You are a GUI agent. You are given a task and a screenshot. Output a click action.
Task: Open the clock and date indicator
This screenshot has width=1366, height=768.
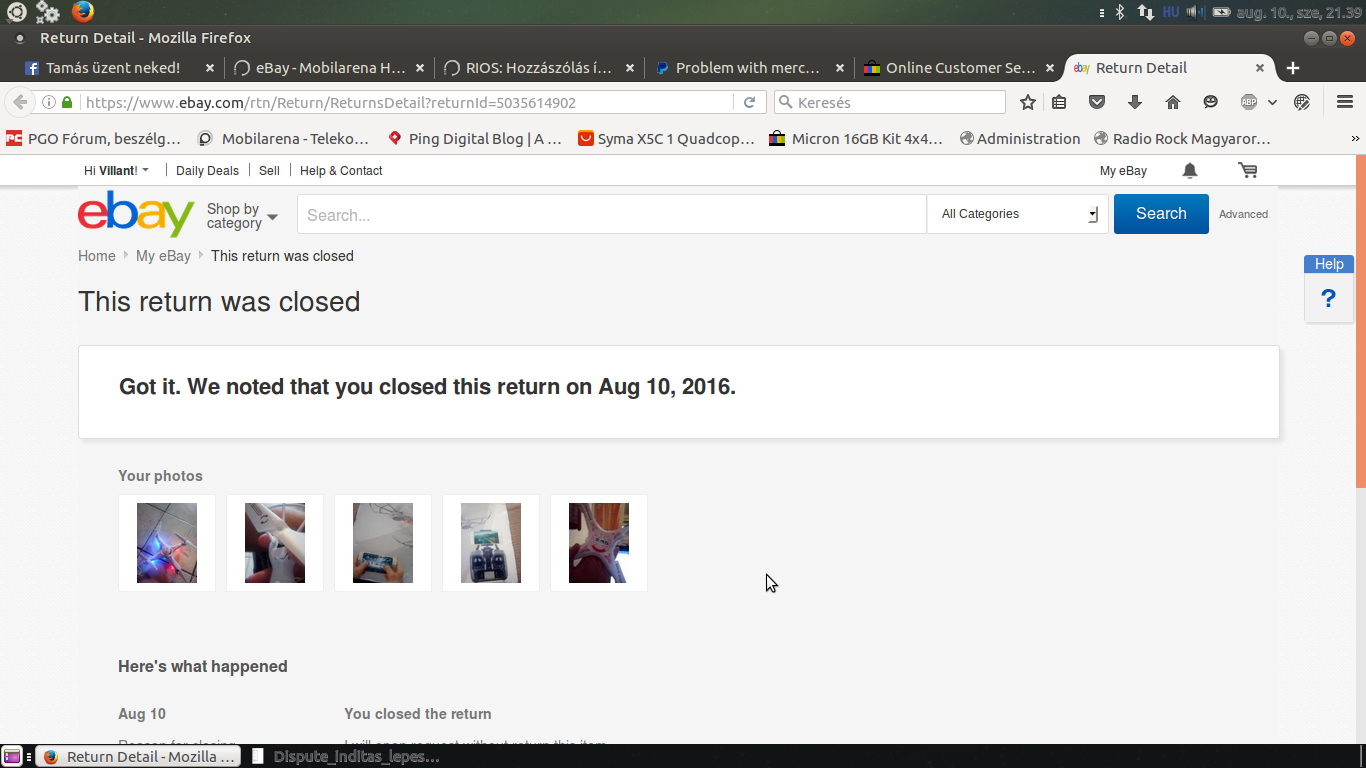point(1298,12)
